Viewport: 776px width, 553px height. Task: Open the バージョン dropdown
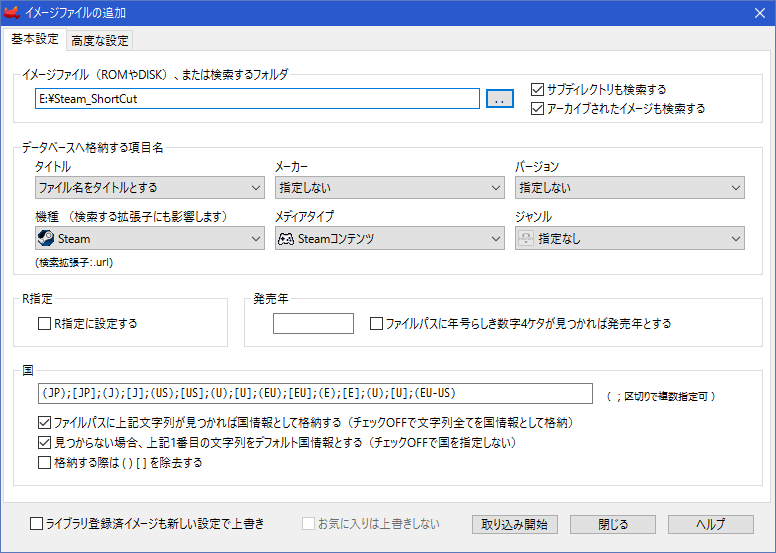click(x=630, y=188)
